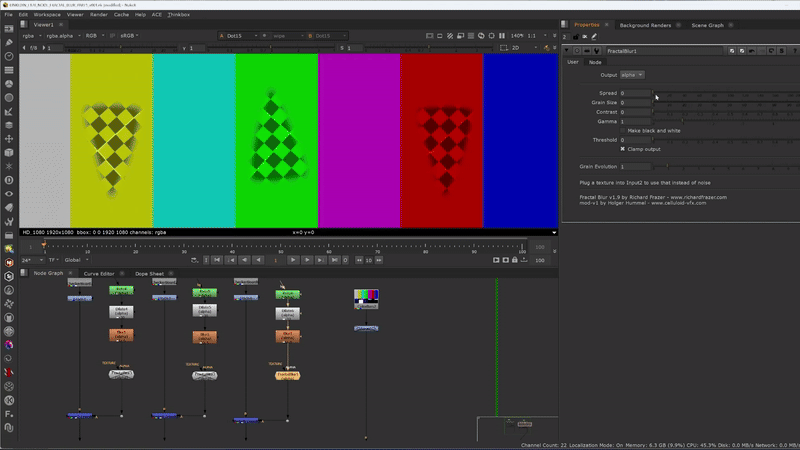Select the FractalBlur1 node in Node Graph

click(287, 375)
